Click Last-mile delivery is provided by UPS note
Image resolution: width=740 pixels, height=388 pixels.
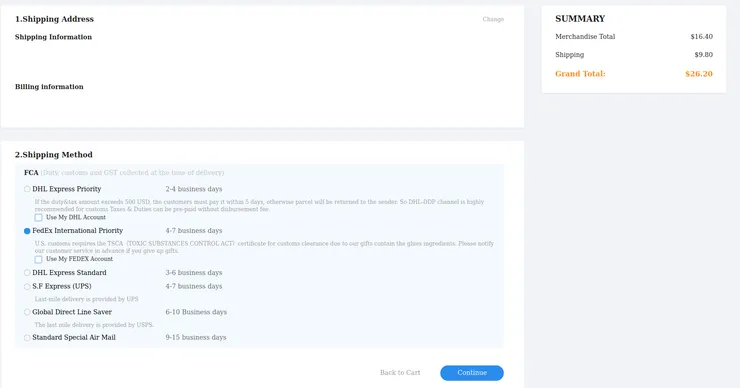coord(86,299)
